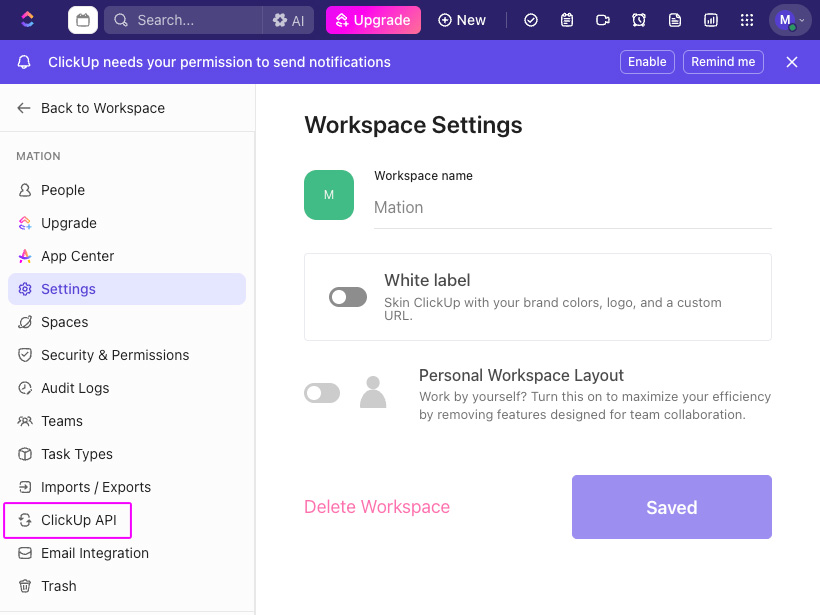Click the Upgrade sidebar icon
The height and width of the screenshot is (615, 820).
click(x=25, y=223)
